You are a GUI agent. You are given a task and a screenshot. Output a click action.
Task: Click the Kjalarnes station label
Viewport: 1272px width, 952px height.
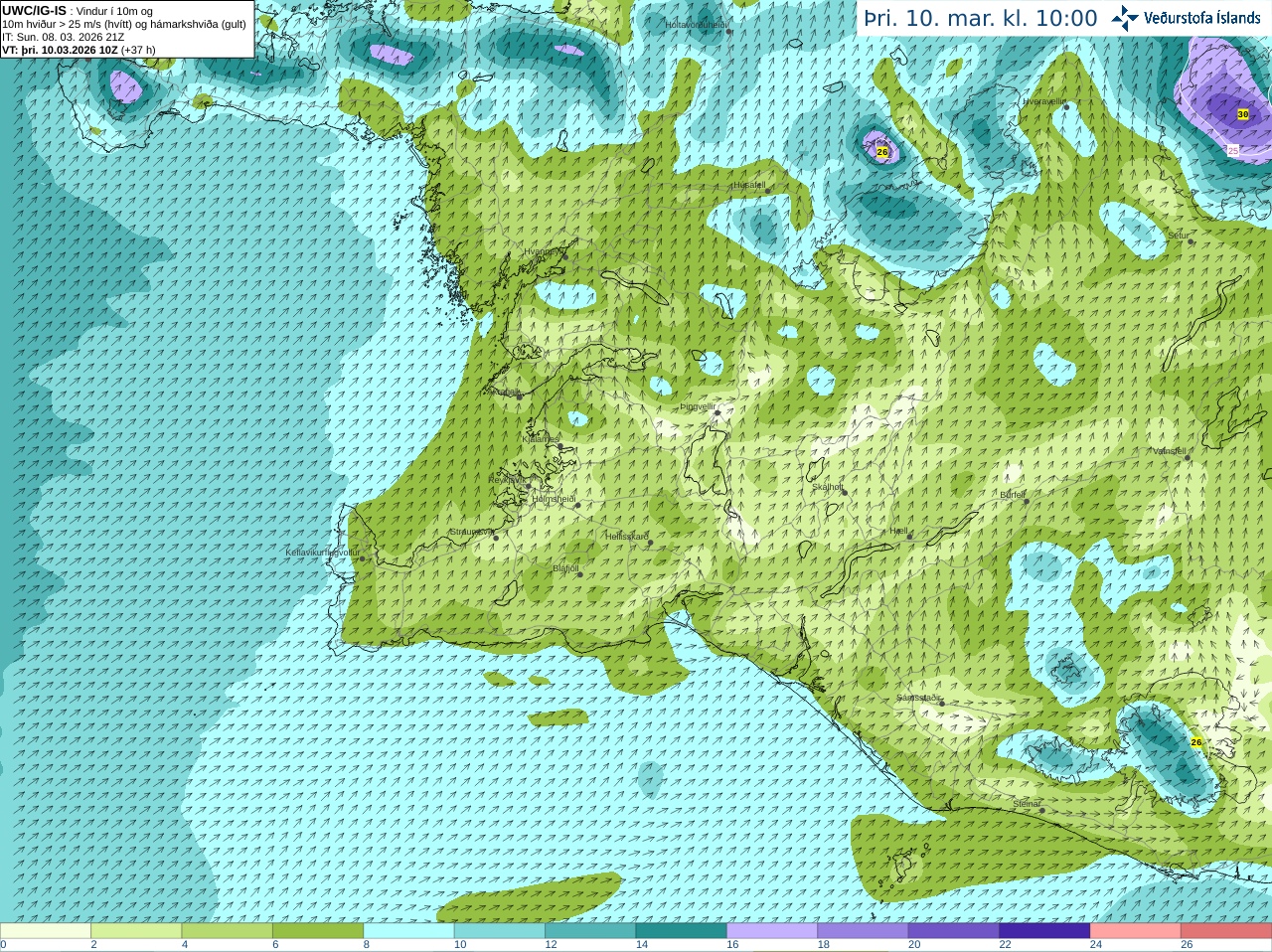coord(541,438)
